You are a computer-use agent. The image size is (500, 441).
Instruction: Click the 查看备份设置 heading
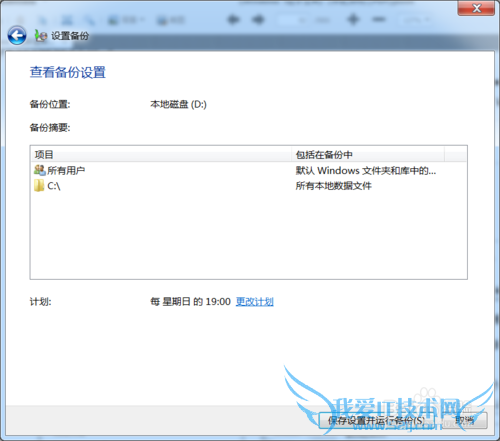68,72
